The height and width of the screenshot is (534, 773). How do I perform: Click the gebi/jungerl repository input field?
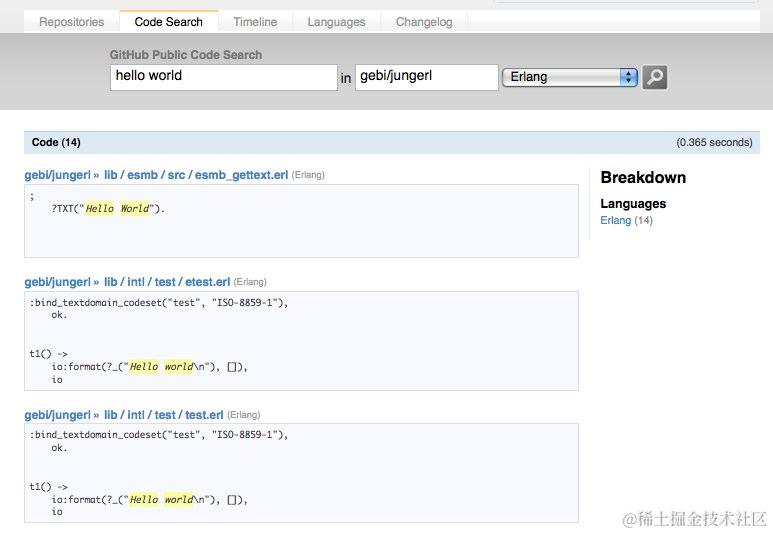pyautogui.click(x=427, y=77)
